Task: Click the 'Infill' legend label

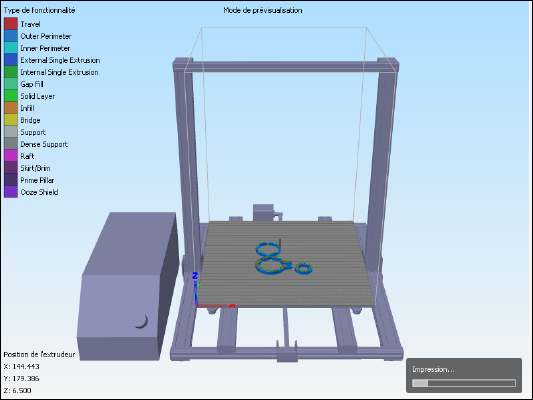Action: [x=27, y=108]
